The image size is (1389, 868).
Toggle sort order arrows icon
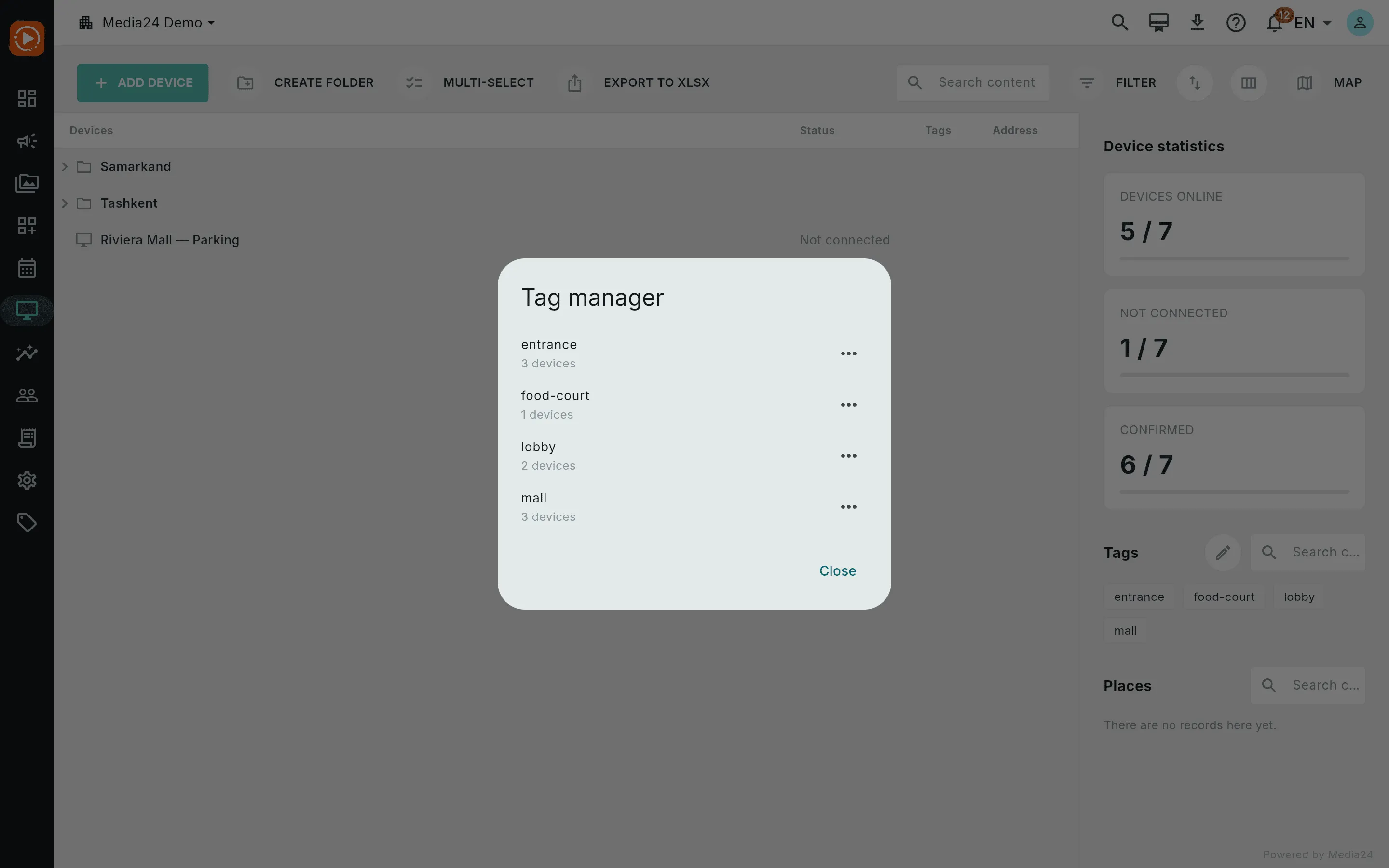click(1195, 82)
